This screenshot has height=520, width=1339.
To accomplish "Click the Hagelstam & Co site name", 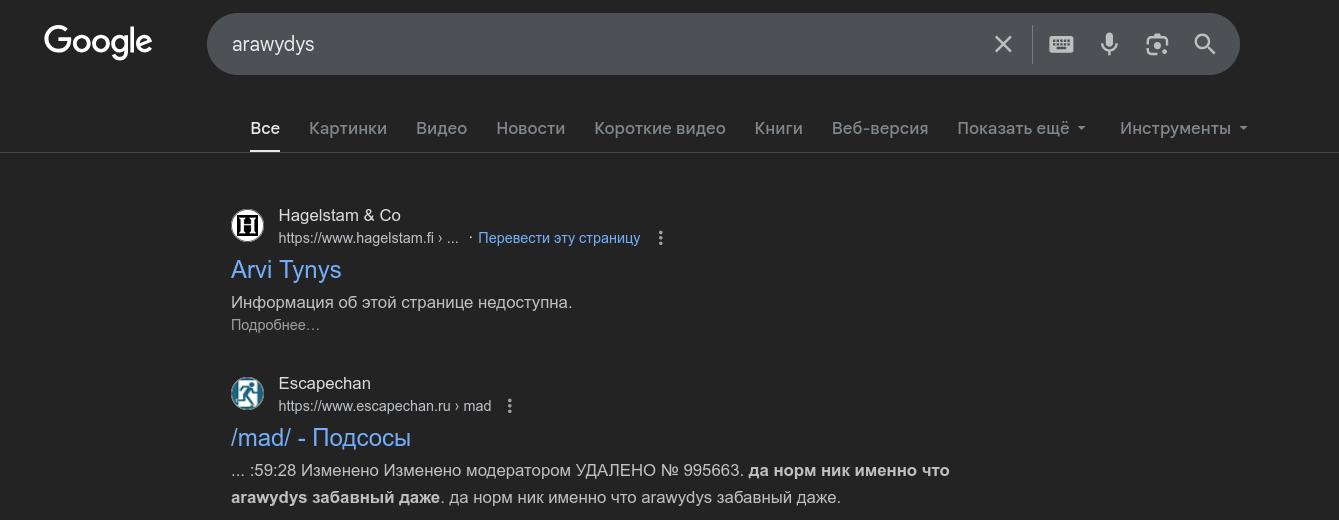I will point(339,215).
